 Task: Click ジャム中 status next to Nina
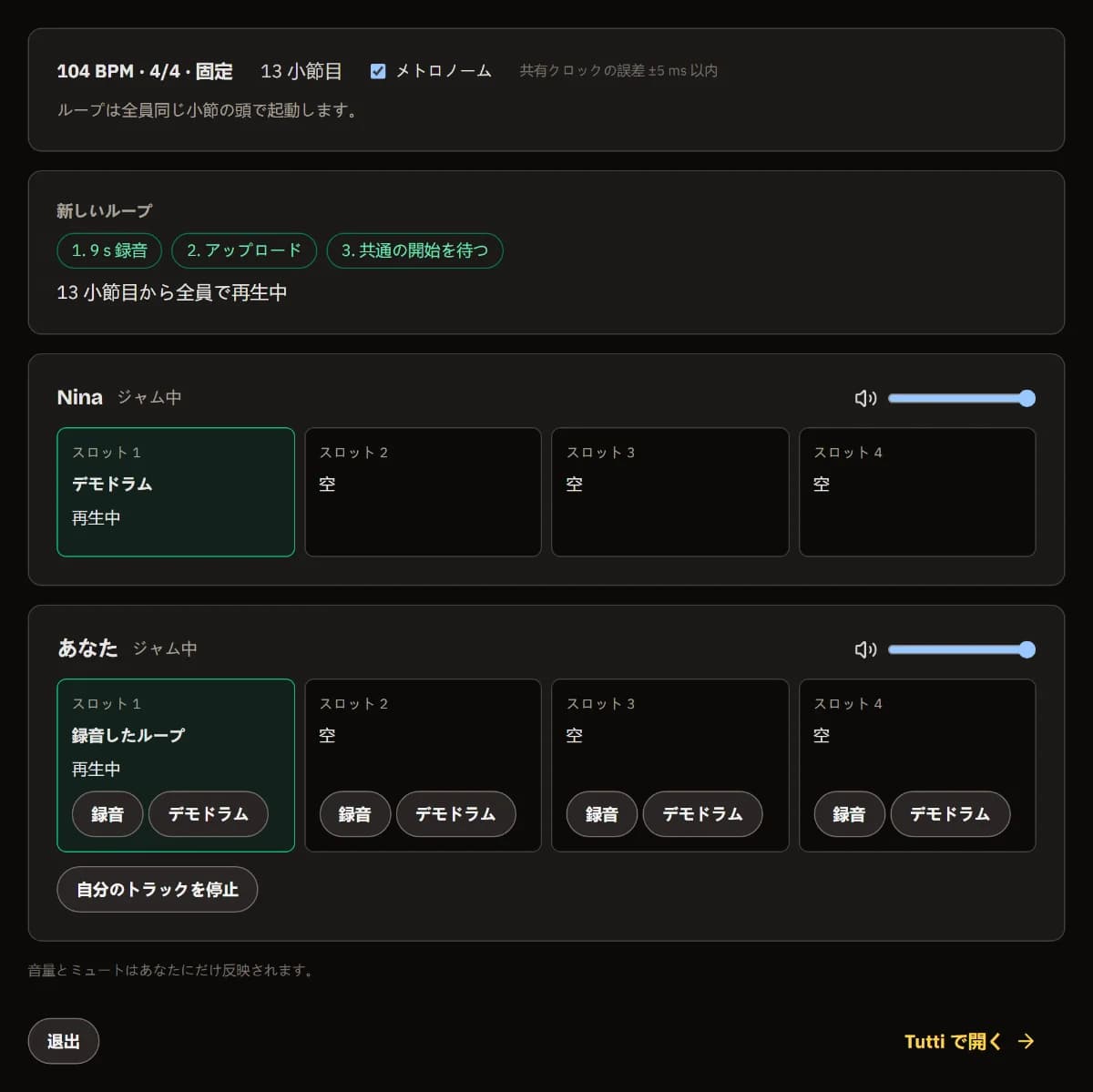(x=149, y=397)
